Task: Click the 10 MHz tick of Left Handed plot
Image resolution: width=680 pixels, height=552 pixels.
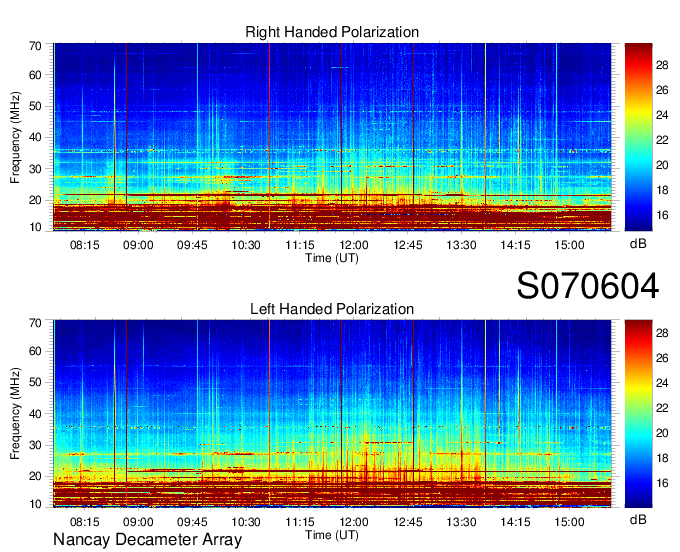Action: [x=35, y=504]
